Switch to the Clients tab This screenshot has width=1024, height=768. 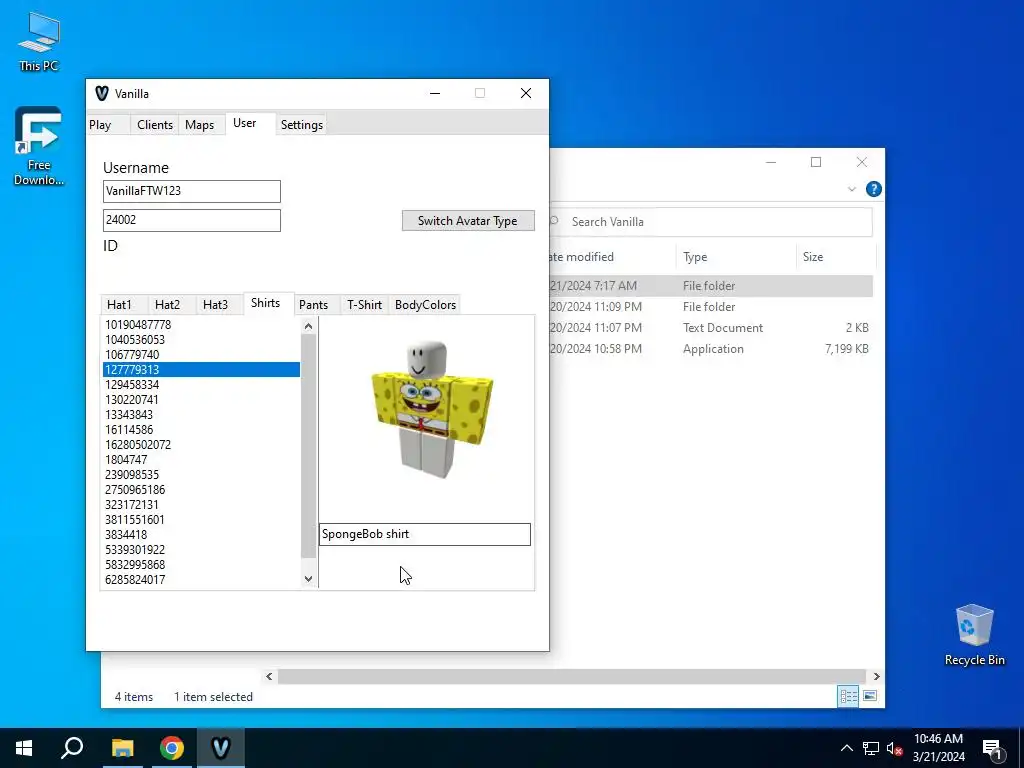(155, 125)
